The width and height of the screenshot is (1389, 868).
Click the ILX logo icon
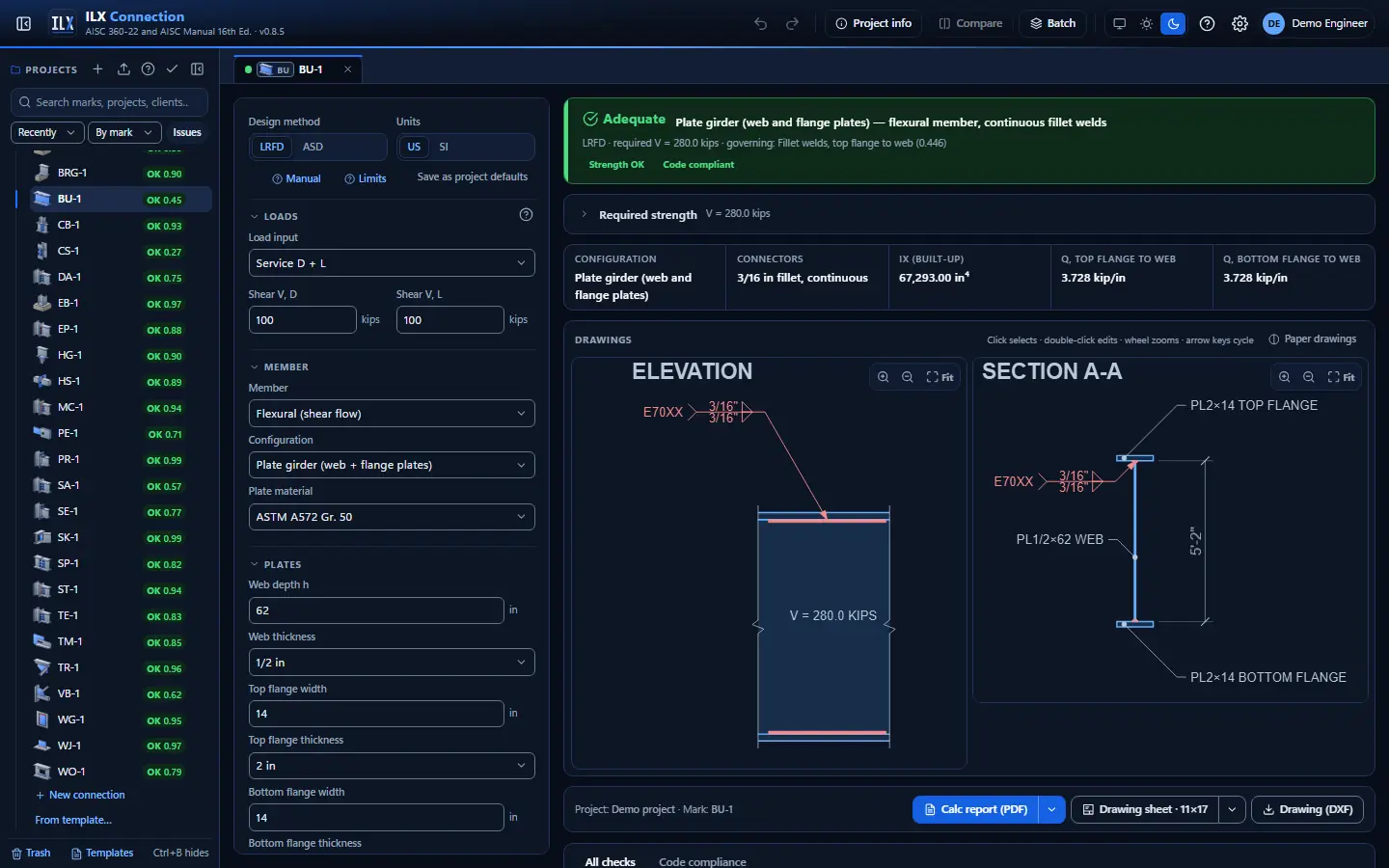(63, 23)
